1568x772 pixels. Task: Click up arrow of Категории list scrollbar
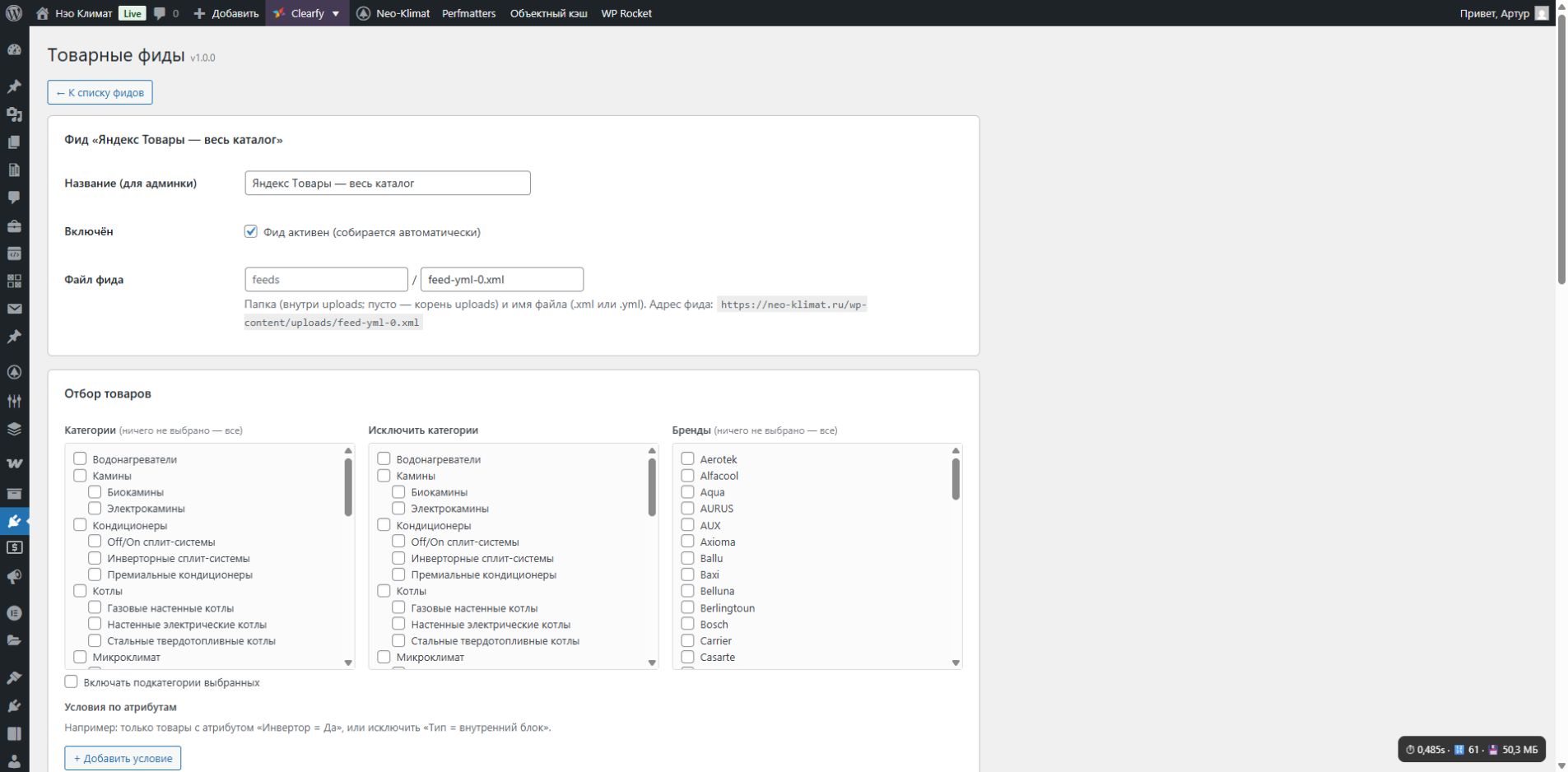[x=348, y=450]
